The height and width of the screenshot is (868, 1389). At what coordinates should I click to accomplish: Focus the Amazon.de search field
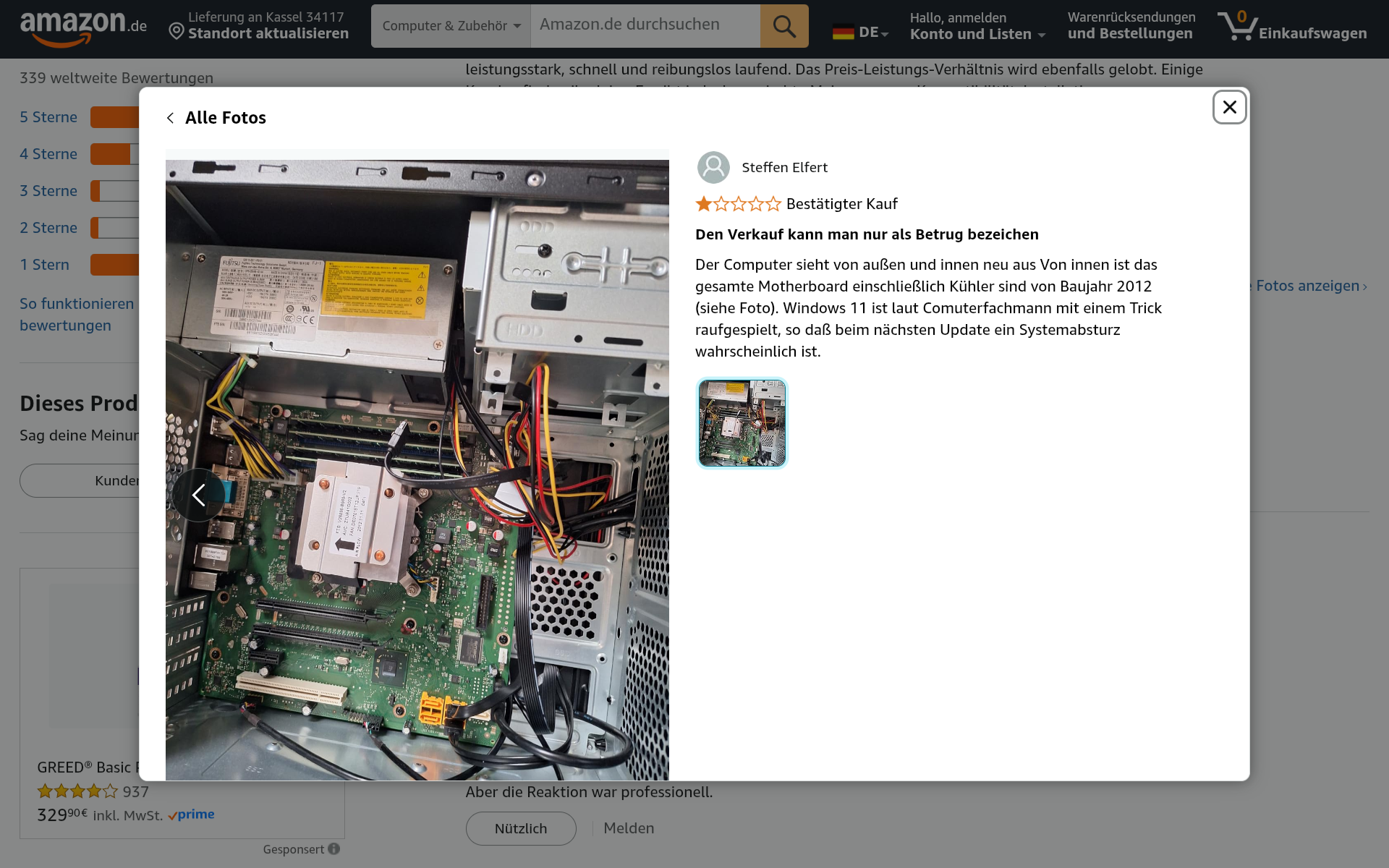pyautogui.click(x=645, y=25)
